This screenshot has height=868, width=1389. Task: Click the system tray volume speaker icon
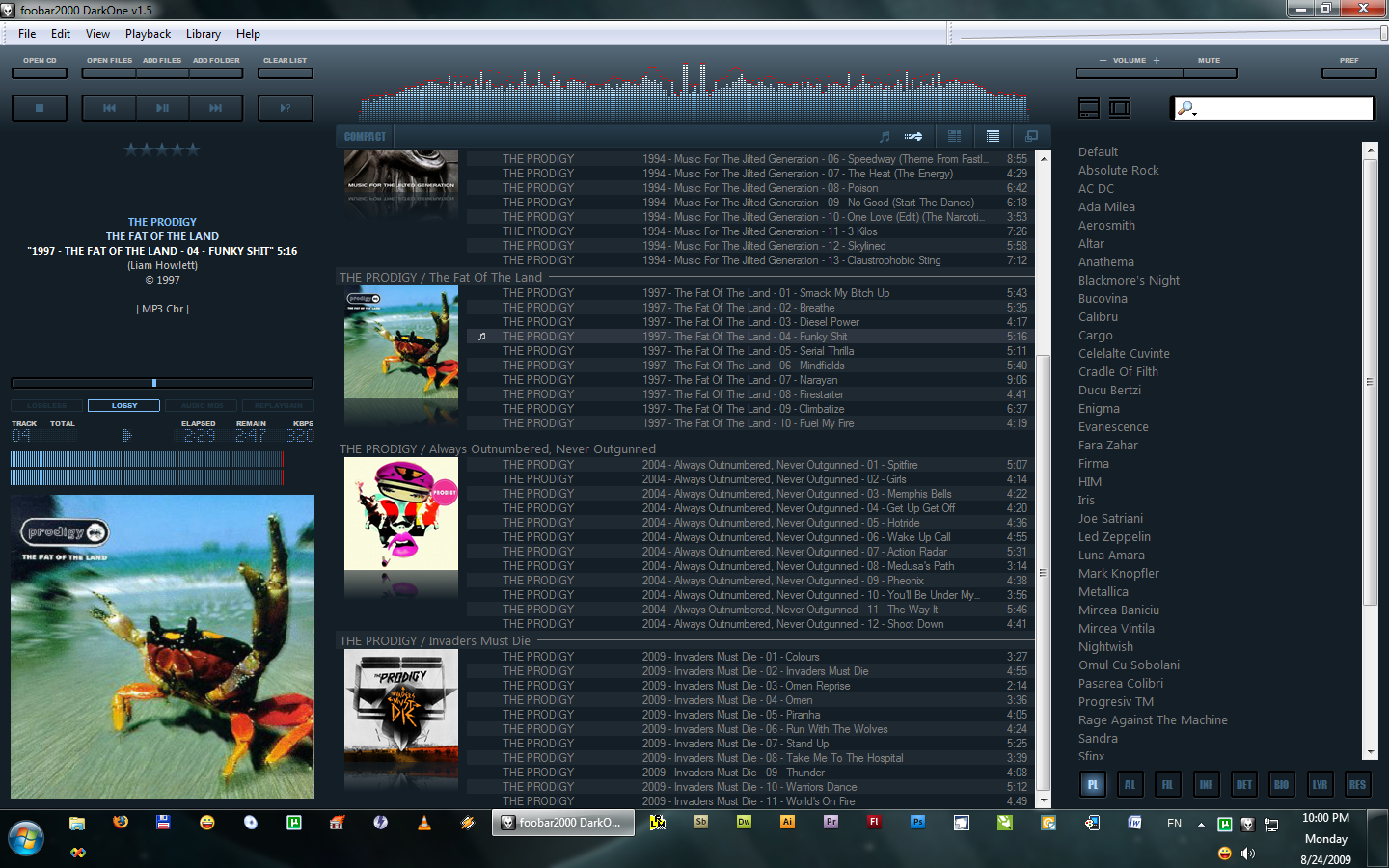(x=1248, y=853)
